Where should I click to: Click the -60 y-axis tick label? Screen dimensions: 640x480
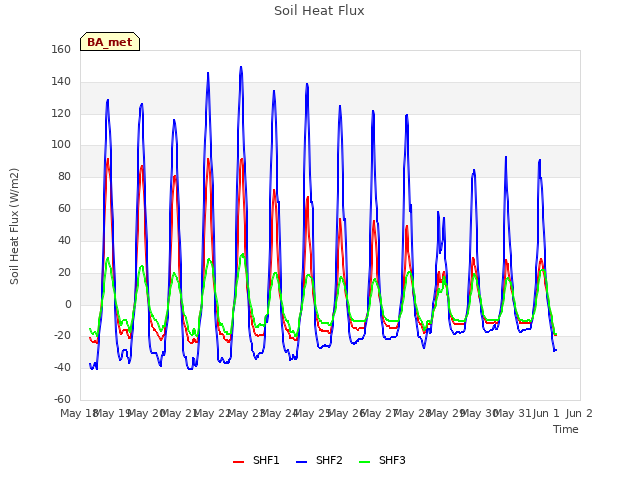click(x=62, y=399)
